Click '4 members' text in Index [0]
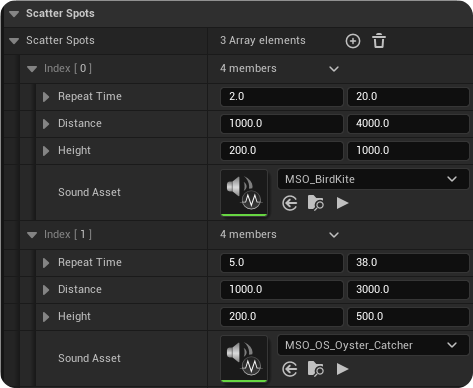This screenshot has width=473, height=388. coord(248,69)
